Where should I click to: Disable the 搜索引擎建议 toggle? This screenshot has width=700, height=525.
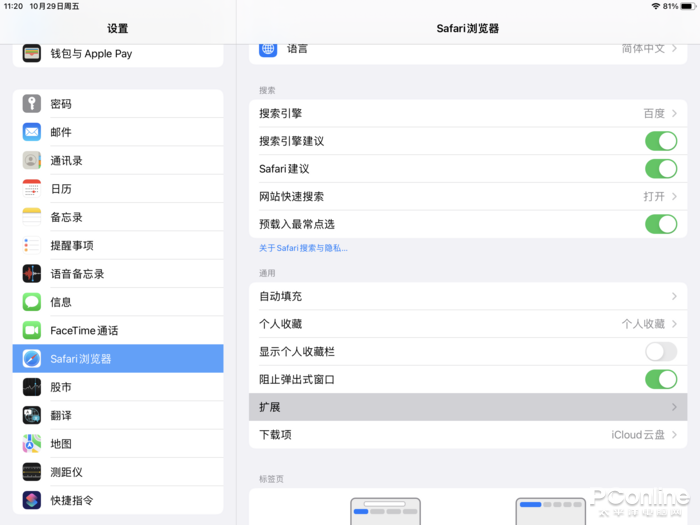click(x=660, y=141)
